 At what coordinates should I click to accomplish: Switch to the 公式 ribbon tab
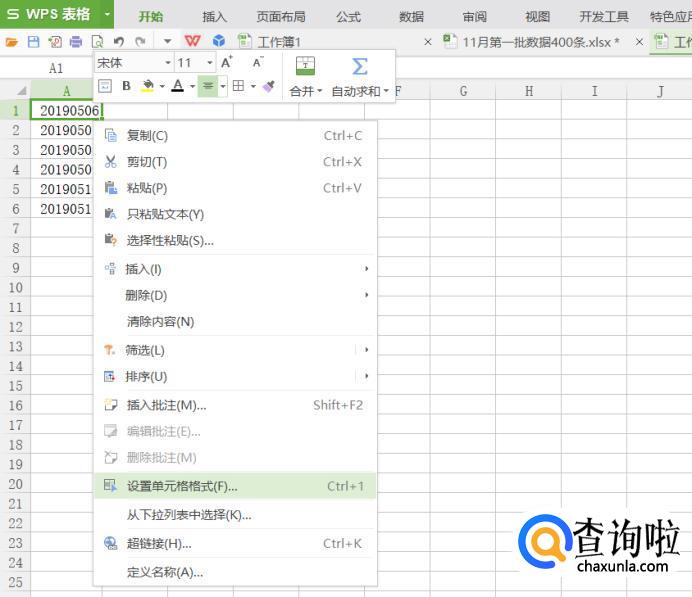click(349, 17)
